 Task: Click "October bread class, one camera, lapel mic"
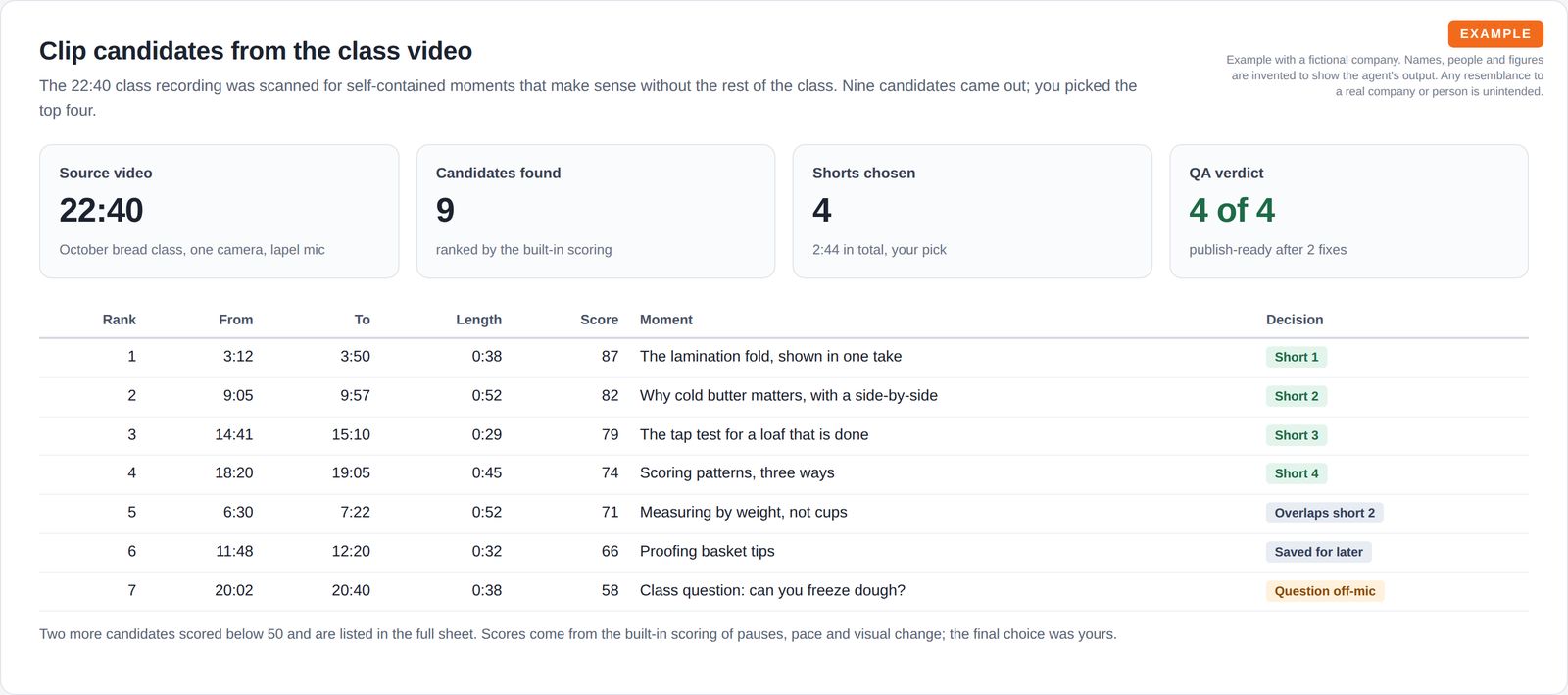pyautogui.click(x=192, y=250)
